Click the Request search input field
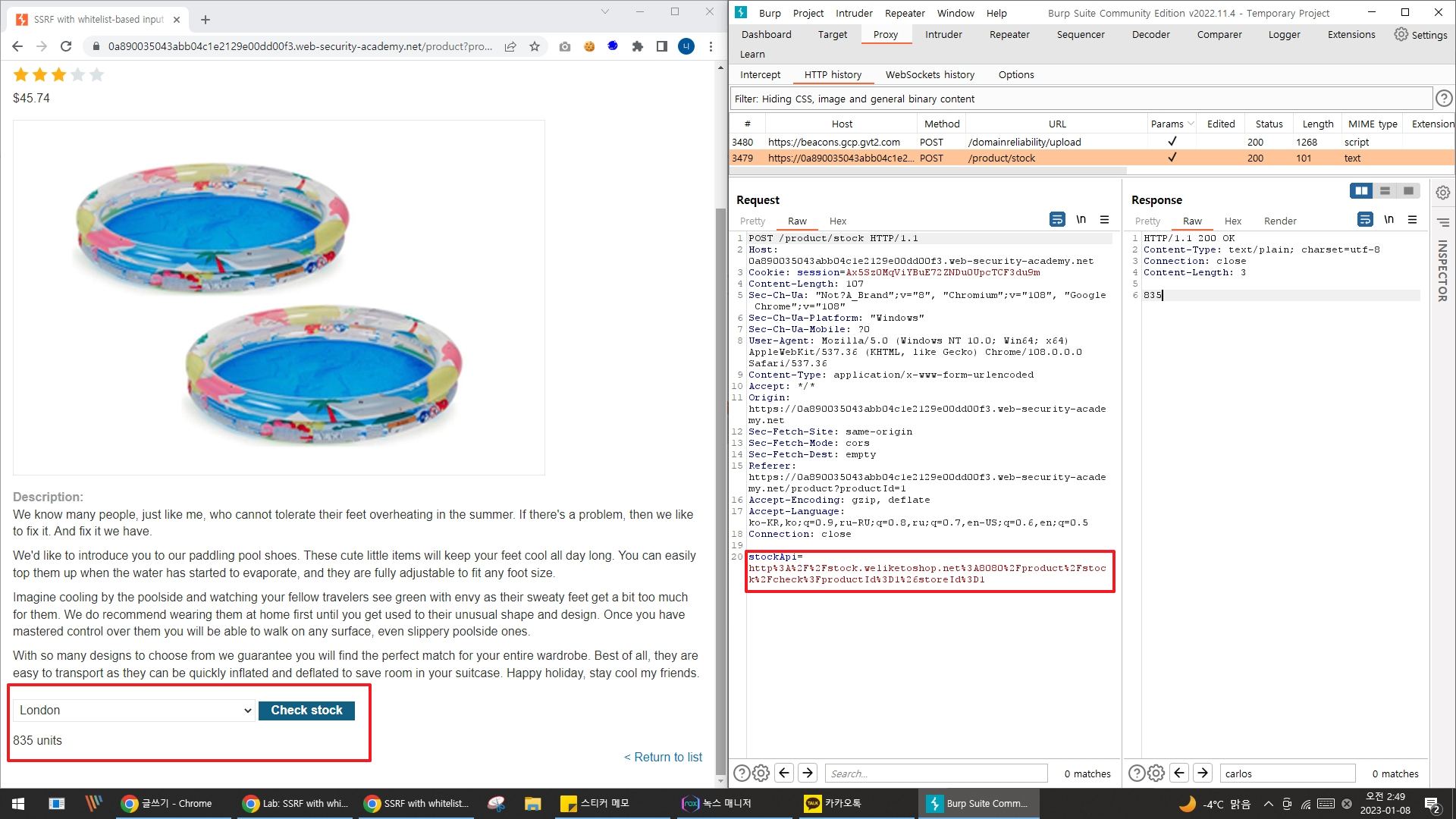 click(935, 773)
